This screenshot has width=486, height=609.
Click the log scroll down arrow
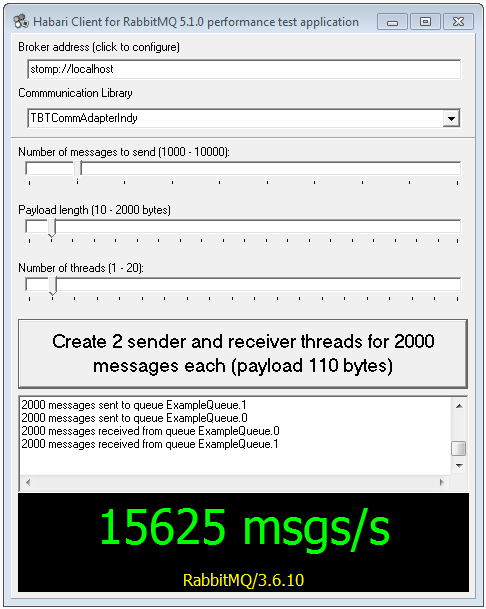[459, 466]
